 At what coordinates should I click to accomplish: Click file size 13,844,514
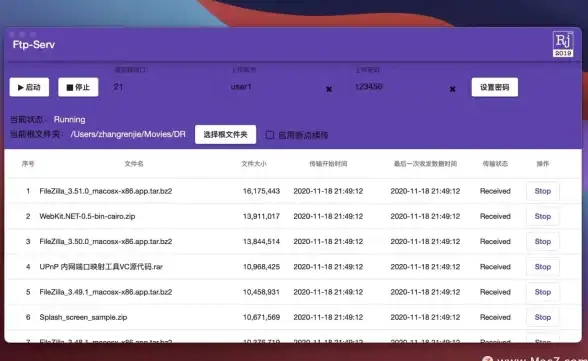[x=261, y=241]
